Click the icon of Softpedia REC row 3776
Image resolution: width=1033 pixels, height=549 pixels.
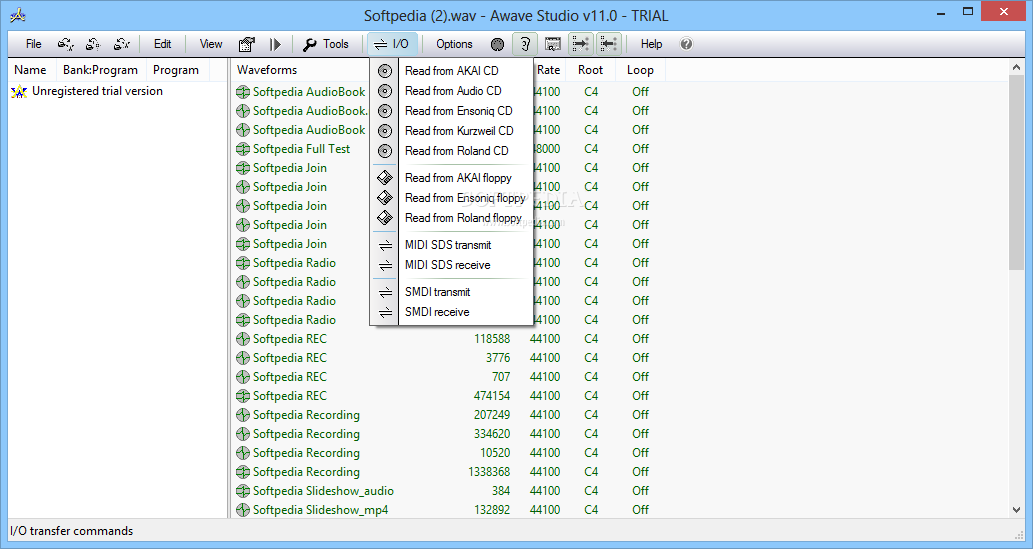(243, 358)
